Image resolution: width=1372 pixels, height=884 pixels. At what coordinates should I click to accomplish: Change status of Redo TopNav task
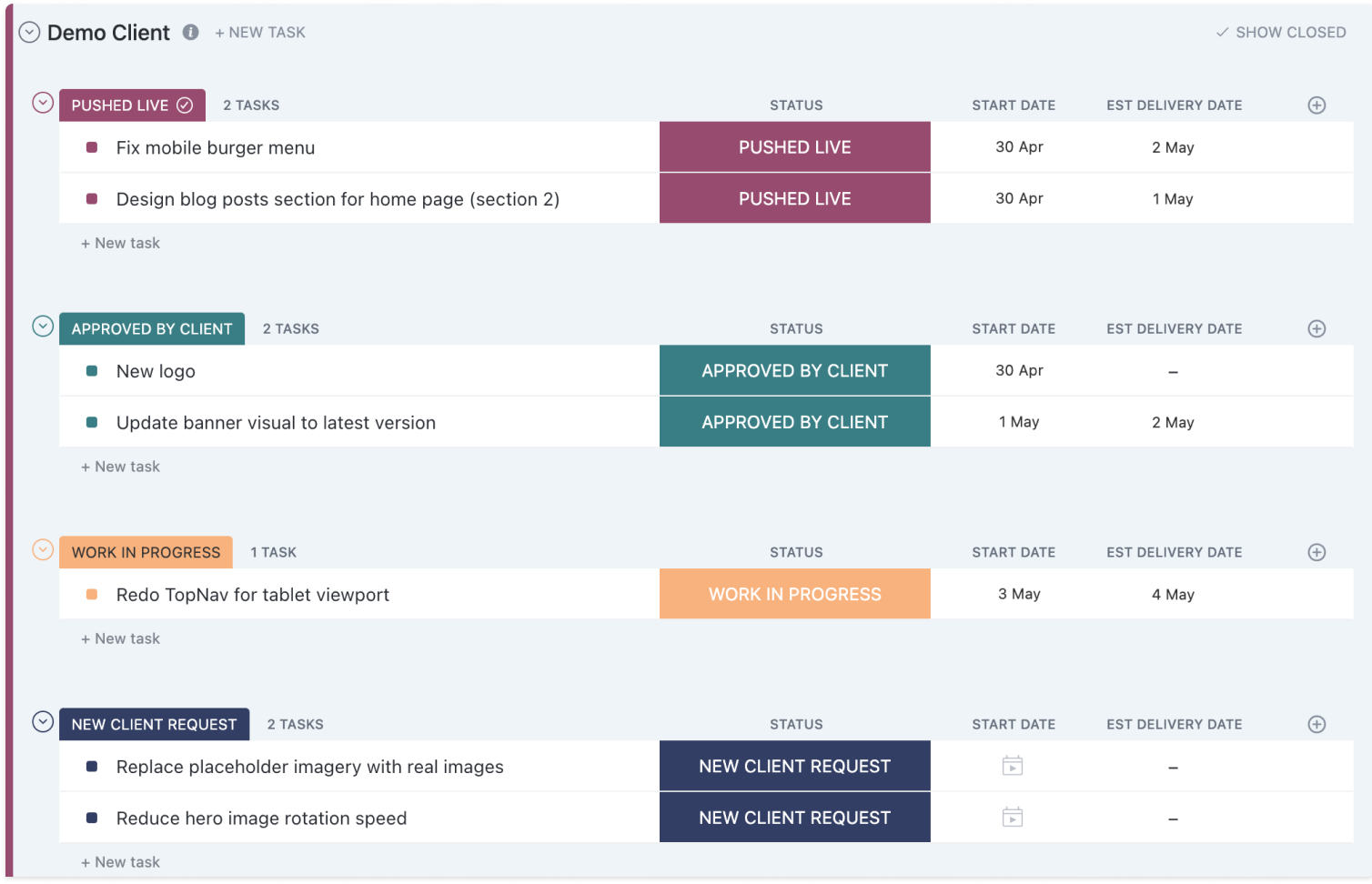coord(794,594)
